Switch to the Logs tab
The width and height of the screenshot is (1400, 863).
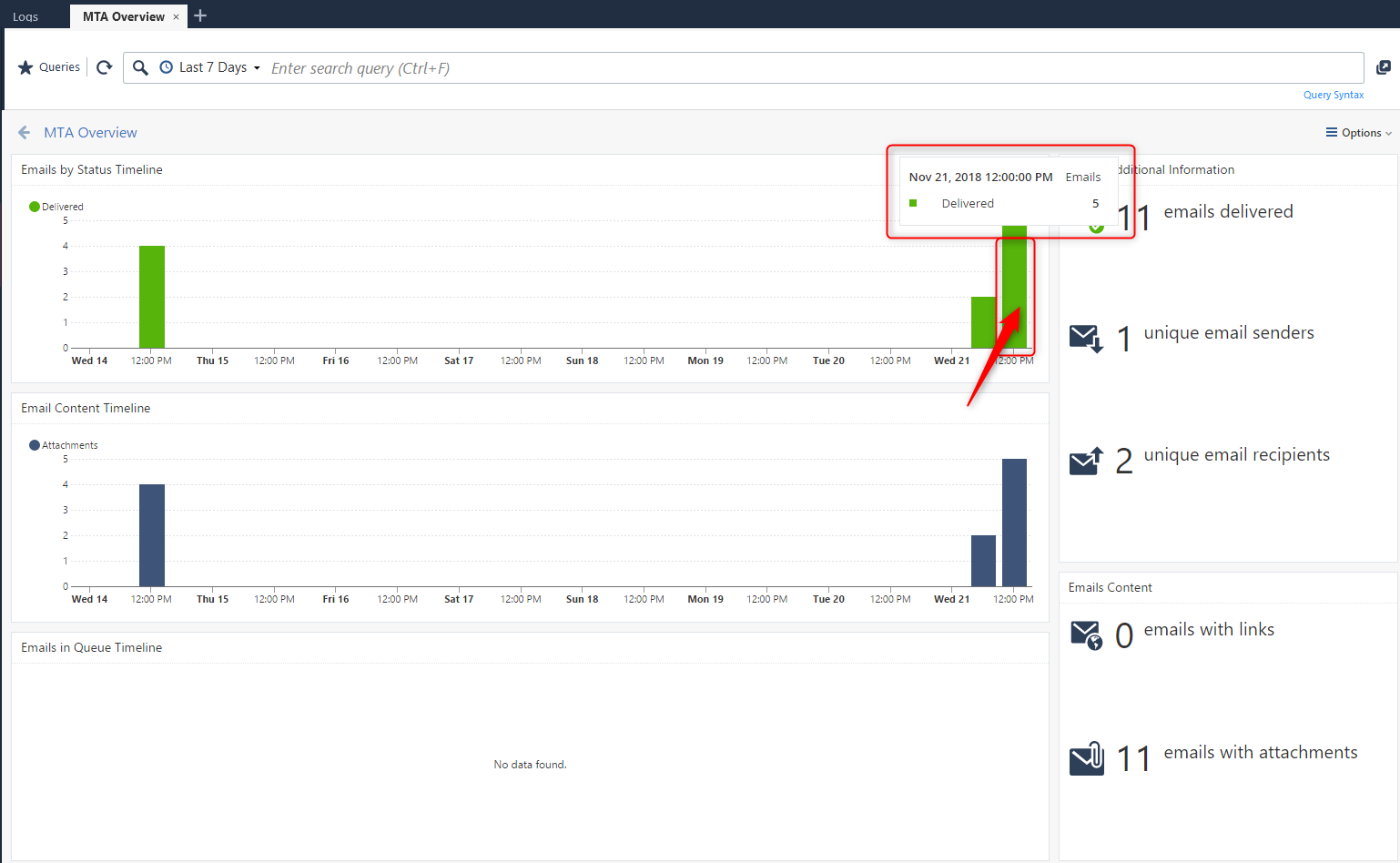(x=25, y=16)
